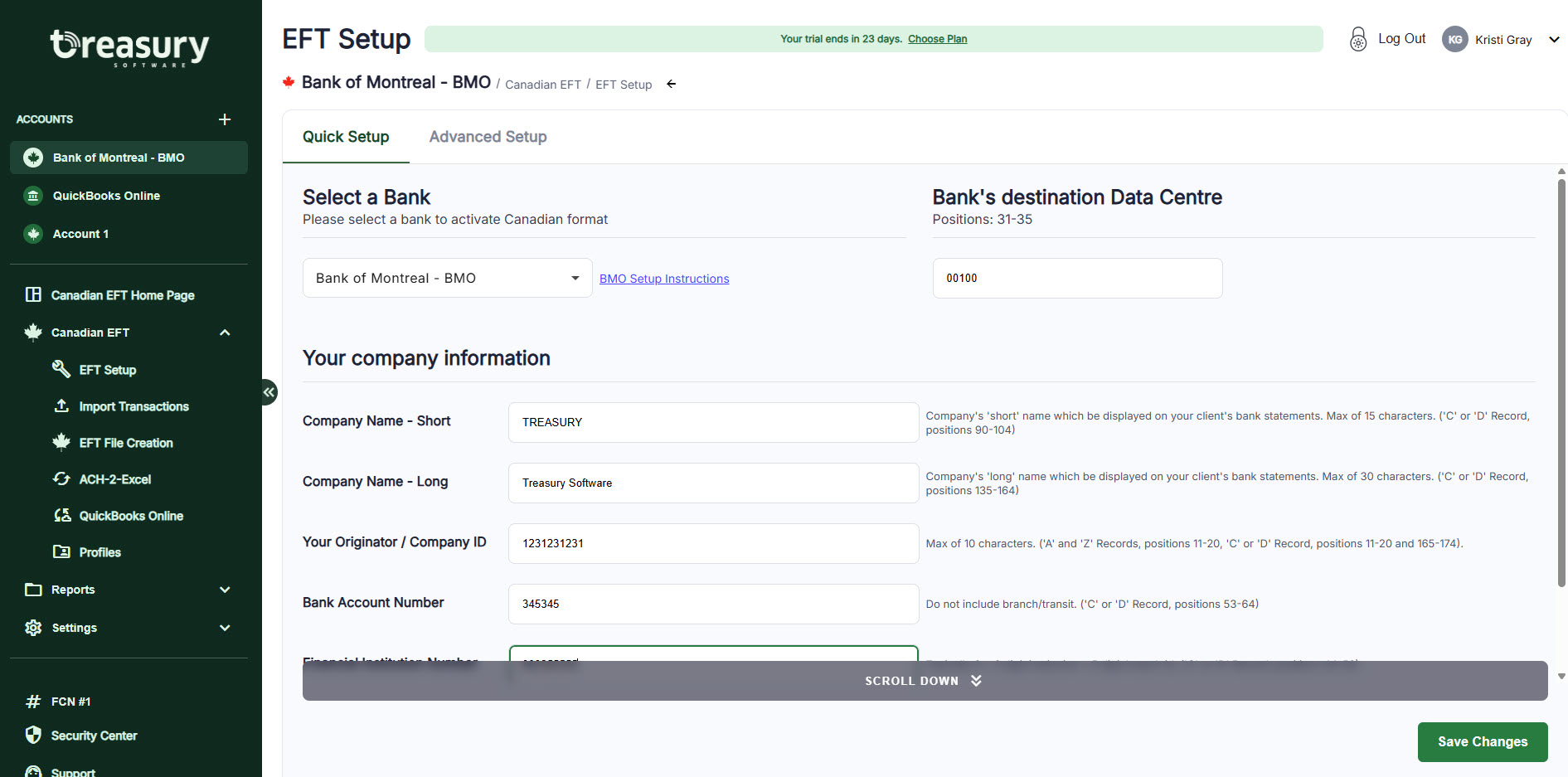Click the KG user avatar

pos(1455,39)
